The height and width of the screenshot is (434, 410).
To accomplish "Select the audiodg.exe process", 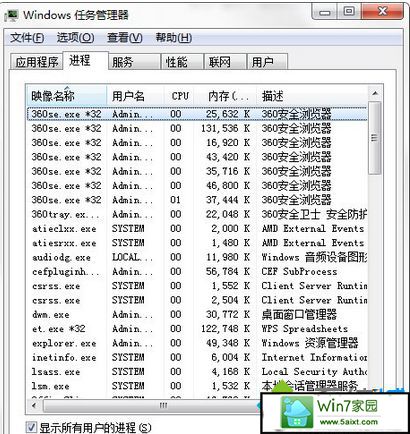I will pyautogui.click(x=197, y=257).
